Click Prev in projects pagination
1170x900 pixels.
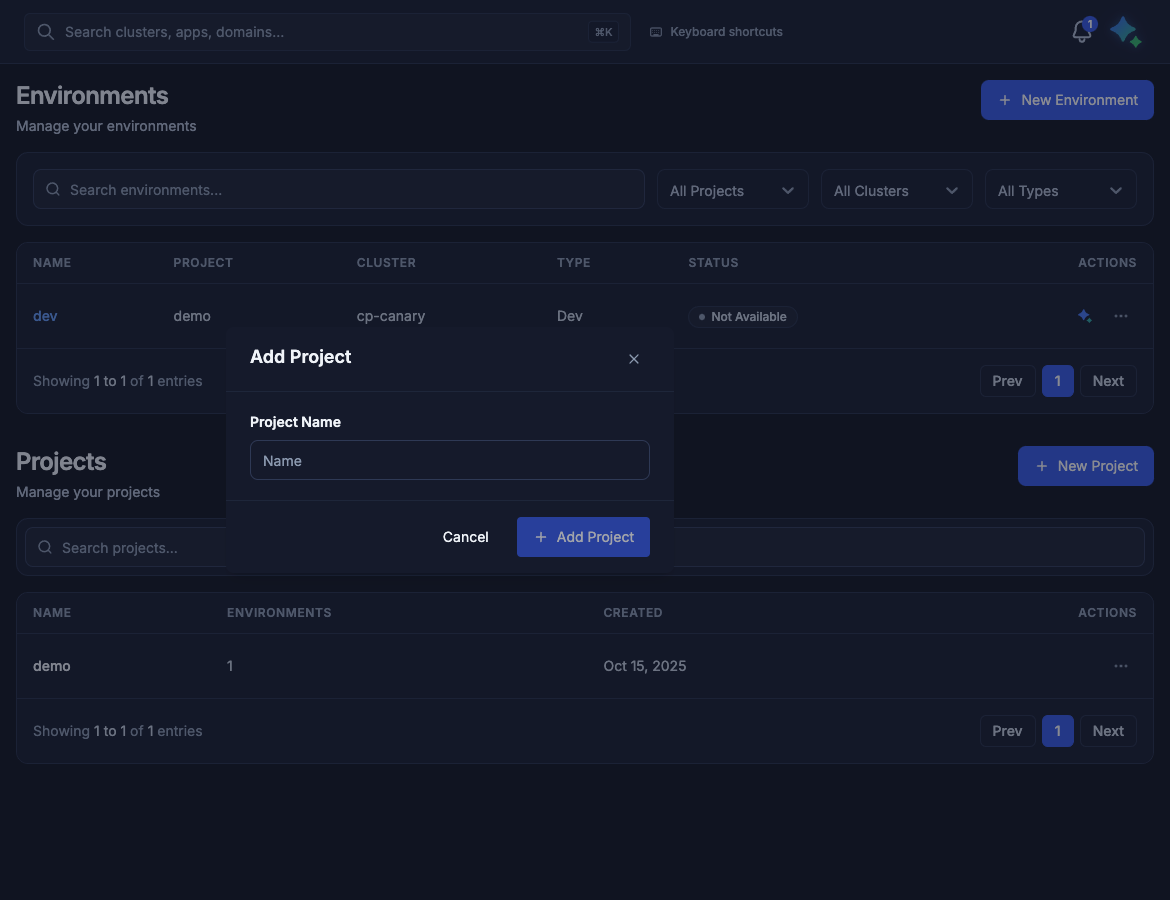pyautogui.click(x=1007, y=731)
